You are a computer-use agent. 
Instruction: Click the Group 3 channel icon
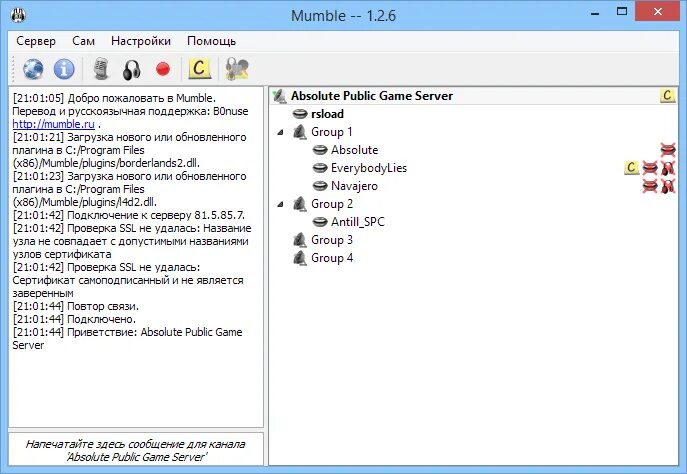[300, 240]
